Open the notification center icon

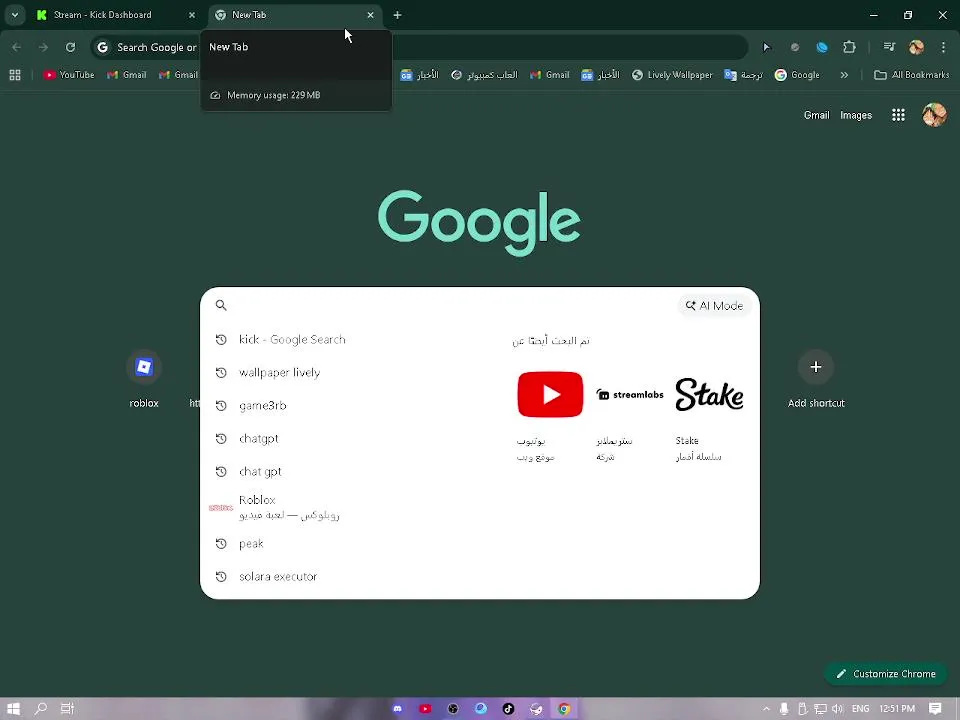click(x=935, y=708)
